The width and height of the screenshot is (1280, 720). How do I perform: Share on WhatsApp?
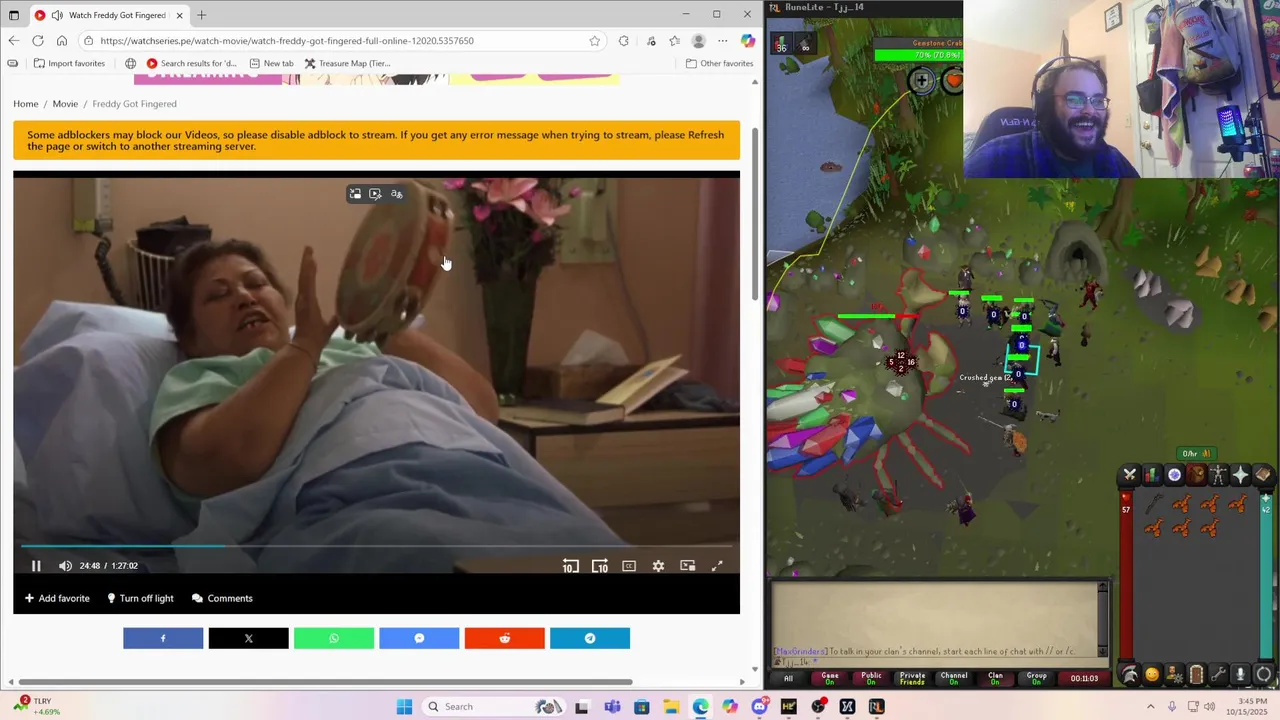tap(334, 638)
